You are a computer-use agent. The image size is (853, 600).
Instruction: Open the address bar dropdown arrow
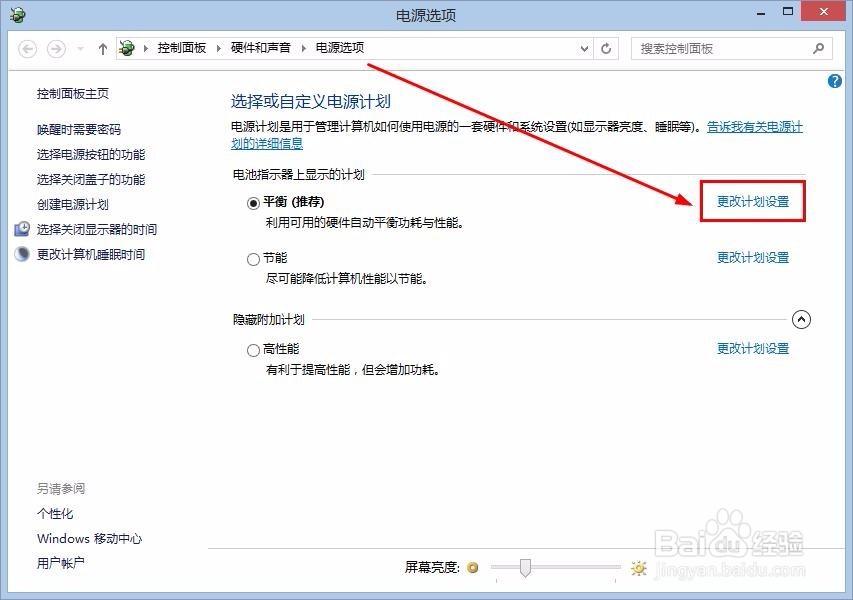[583, 48]
